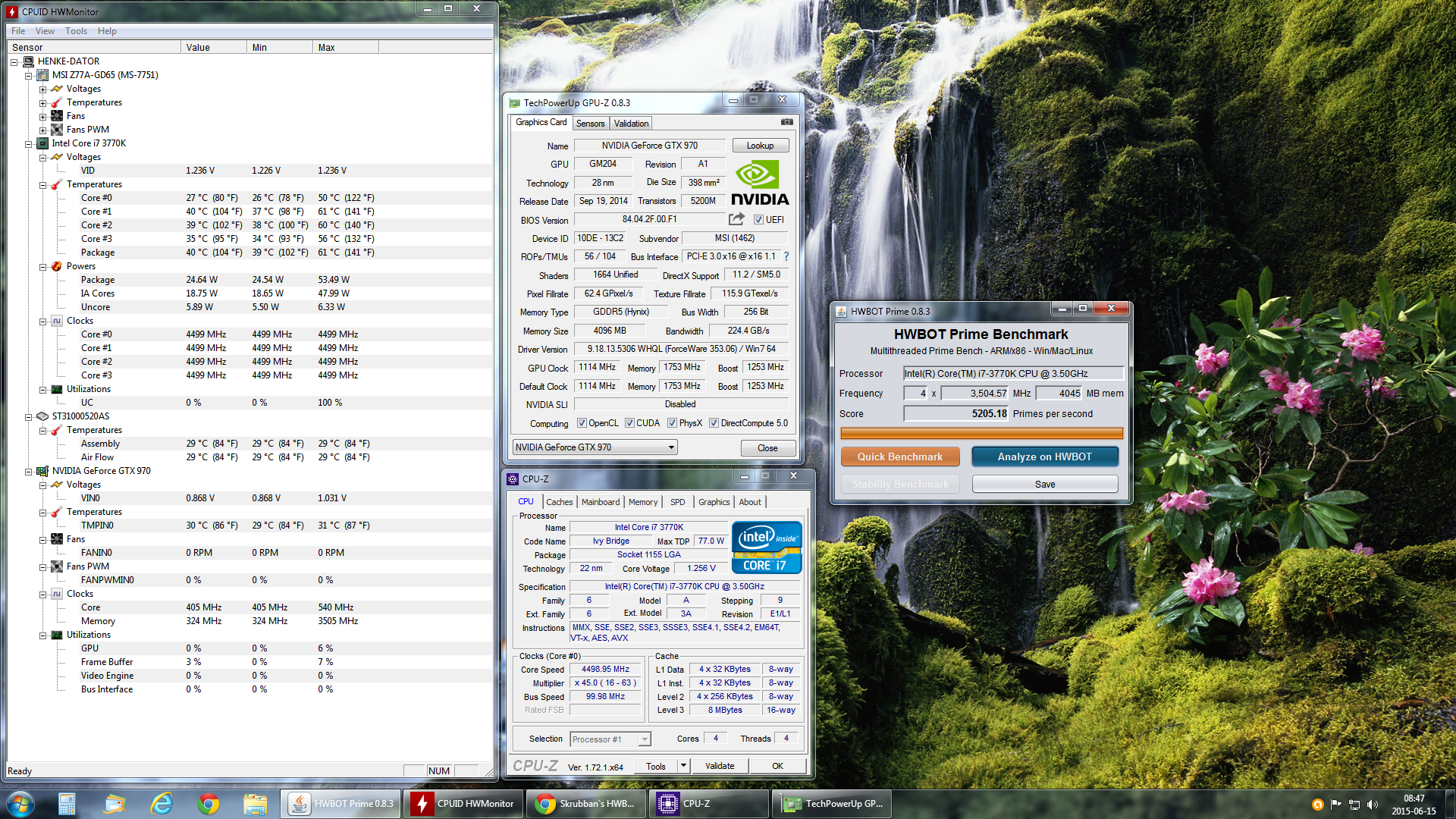Click the orange tray icon near the flag
The width and height of the screenshot is (1456, 819).
point(1318,805)
